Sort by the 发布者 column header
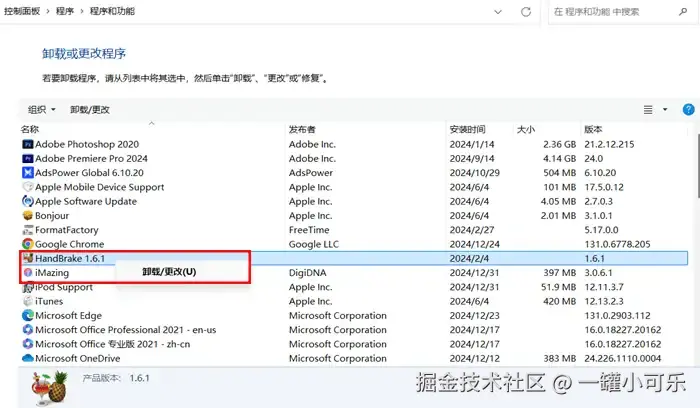 pos(302,129)
